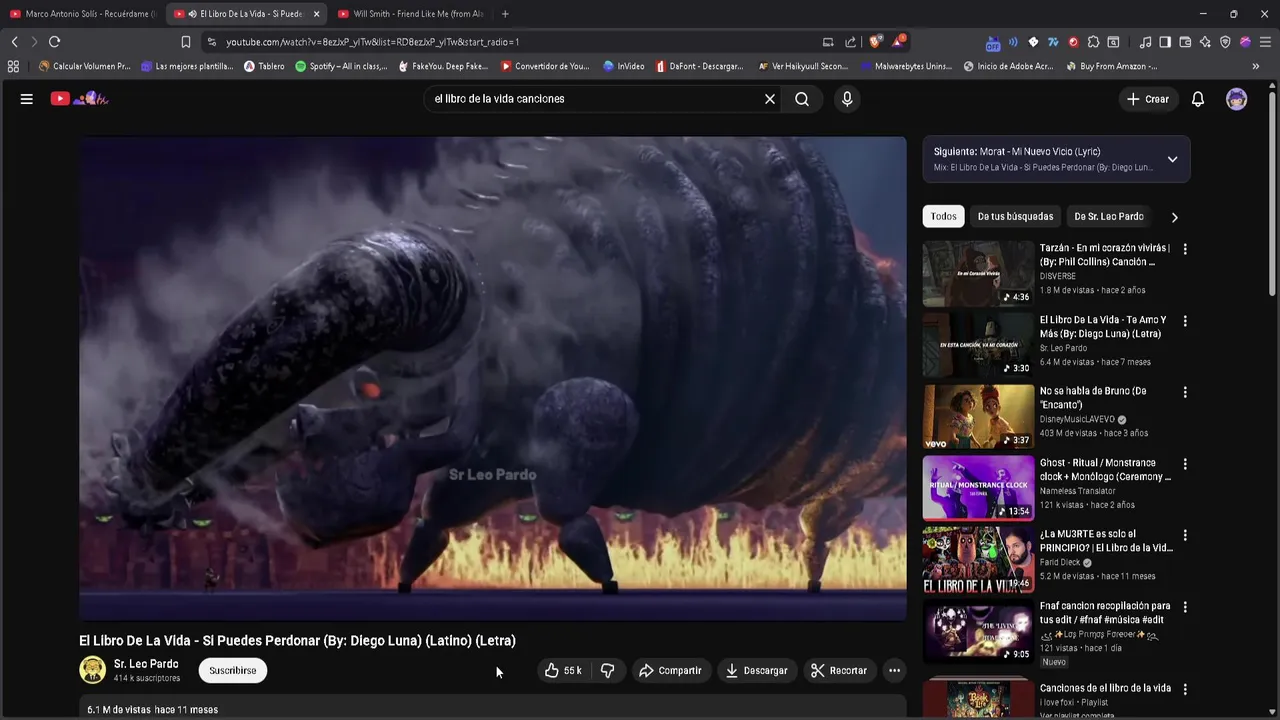
Task: Reload the page
Action: click(54, 42)
